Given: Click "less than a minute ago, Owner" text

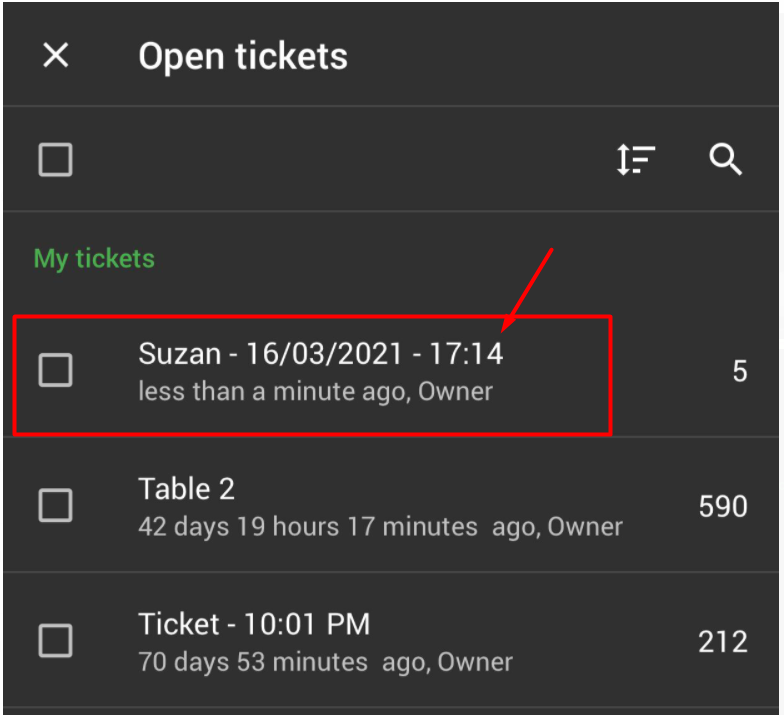Looking at the screenshot, I should pyautogui.click(x=315, y=391).
